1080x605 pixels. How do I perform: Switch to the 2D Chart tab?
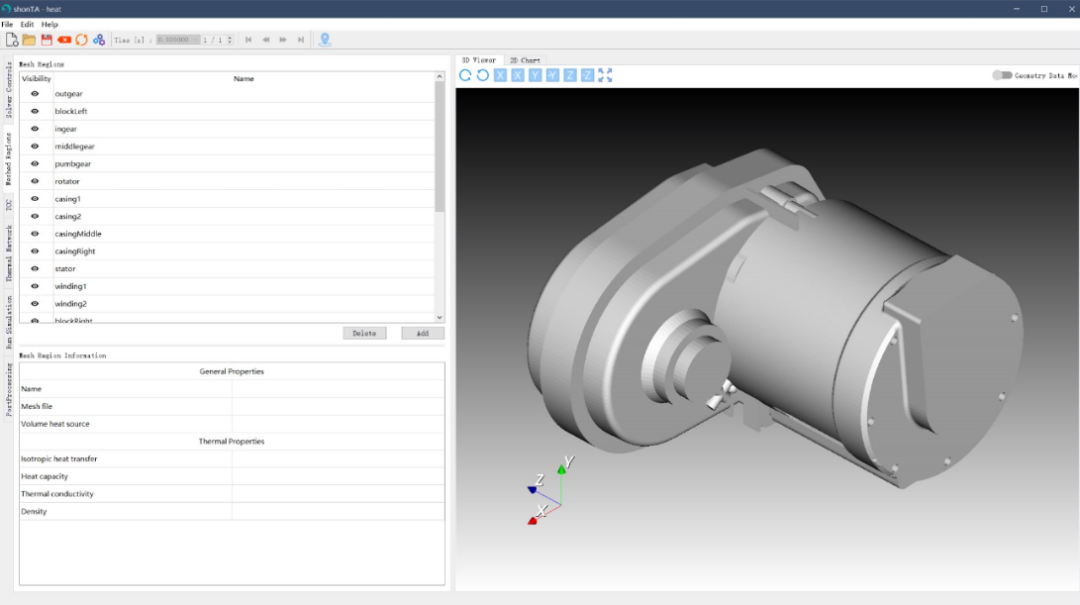coord(524,60)
